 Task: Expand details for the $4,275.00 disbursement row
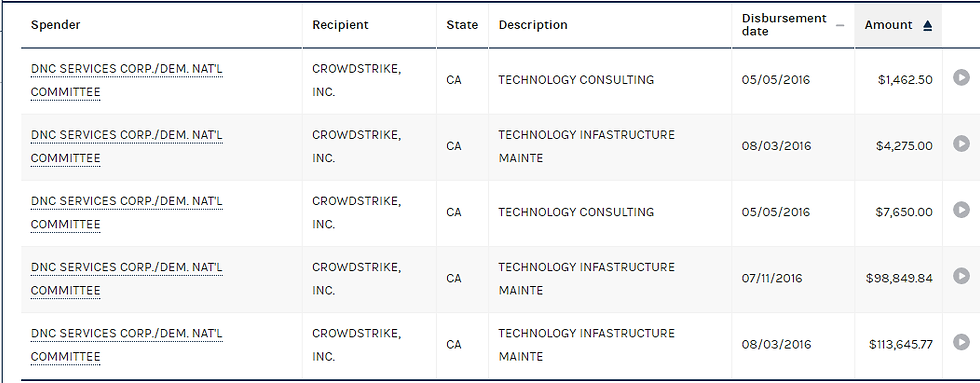coord(961,144)
